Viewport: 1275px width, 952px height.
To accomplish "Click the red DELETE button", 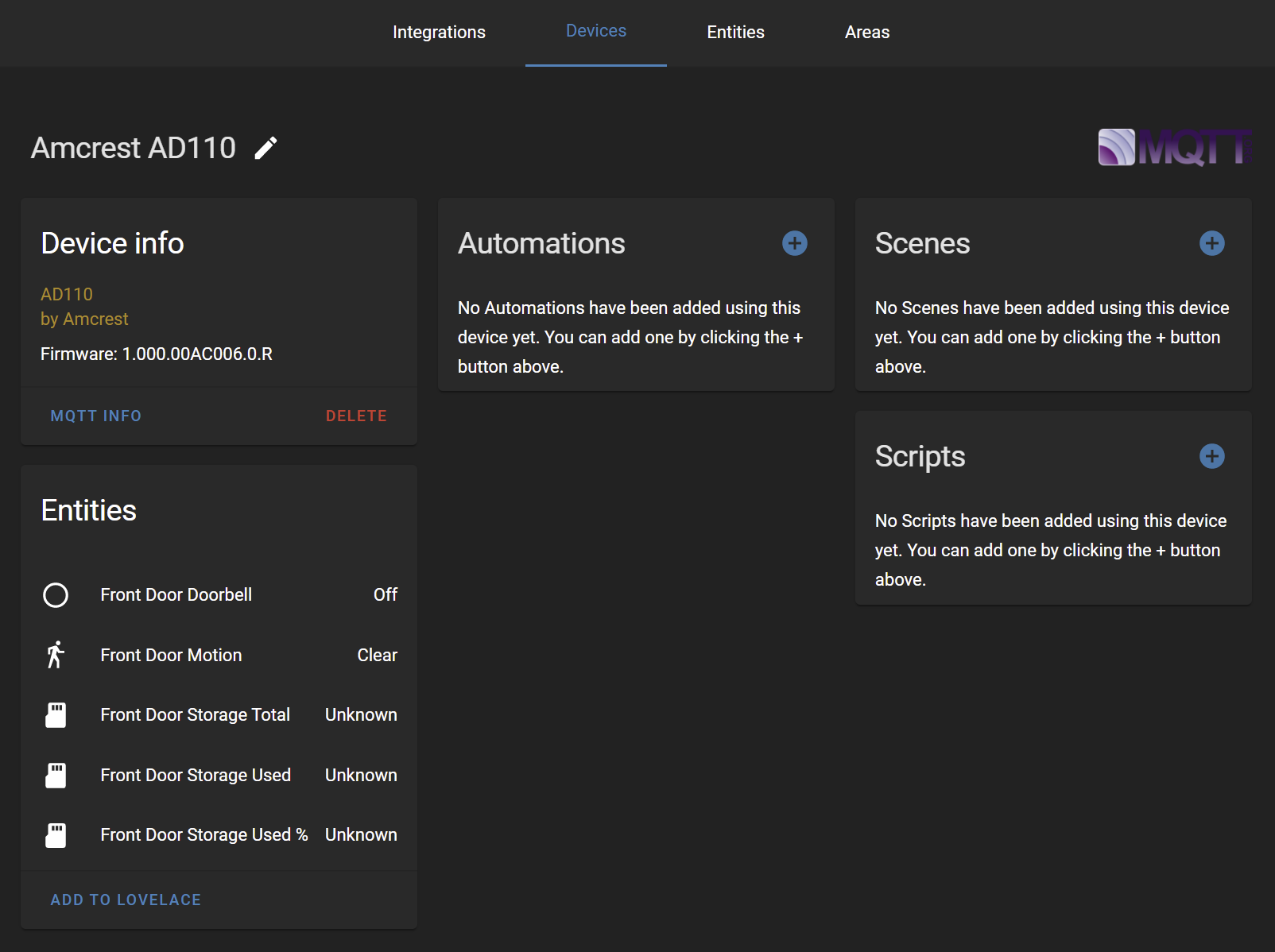I will pos(356,416).
